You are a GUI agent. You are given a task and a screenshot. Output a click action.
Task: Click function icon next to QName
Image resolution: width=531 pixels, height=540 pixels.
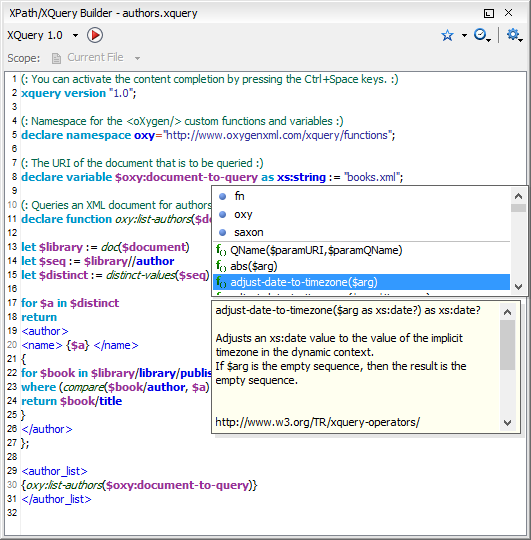[221, 250]
